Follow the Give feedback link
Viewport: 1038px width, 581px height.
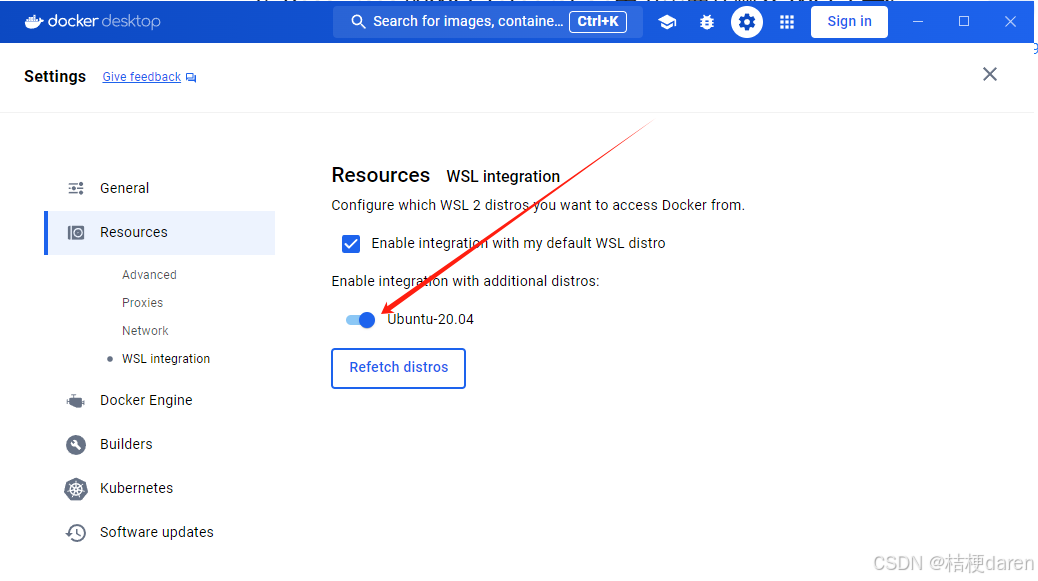[142, 77]
